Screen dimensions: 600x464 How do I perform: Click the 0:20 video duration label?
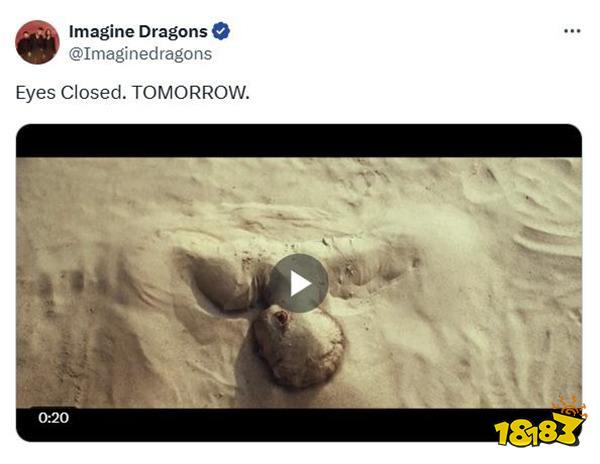tap(54, 417)
